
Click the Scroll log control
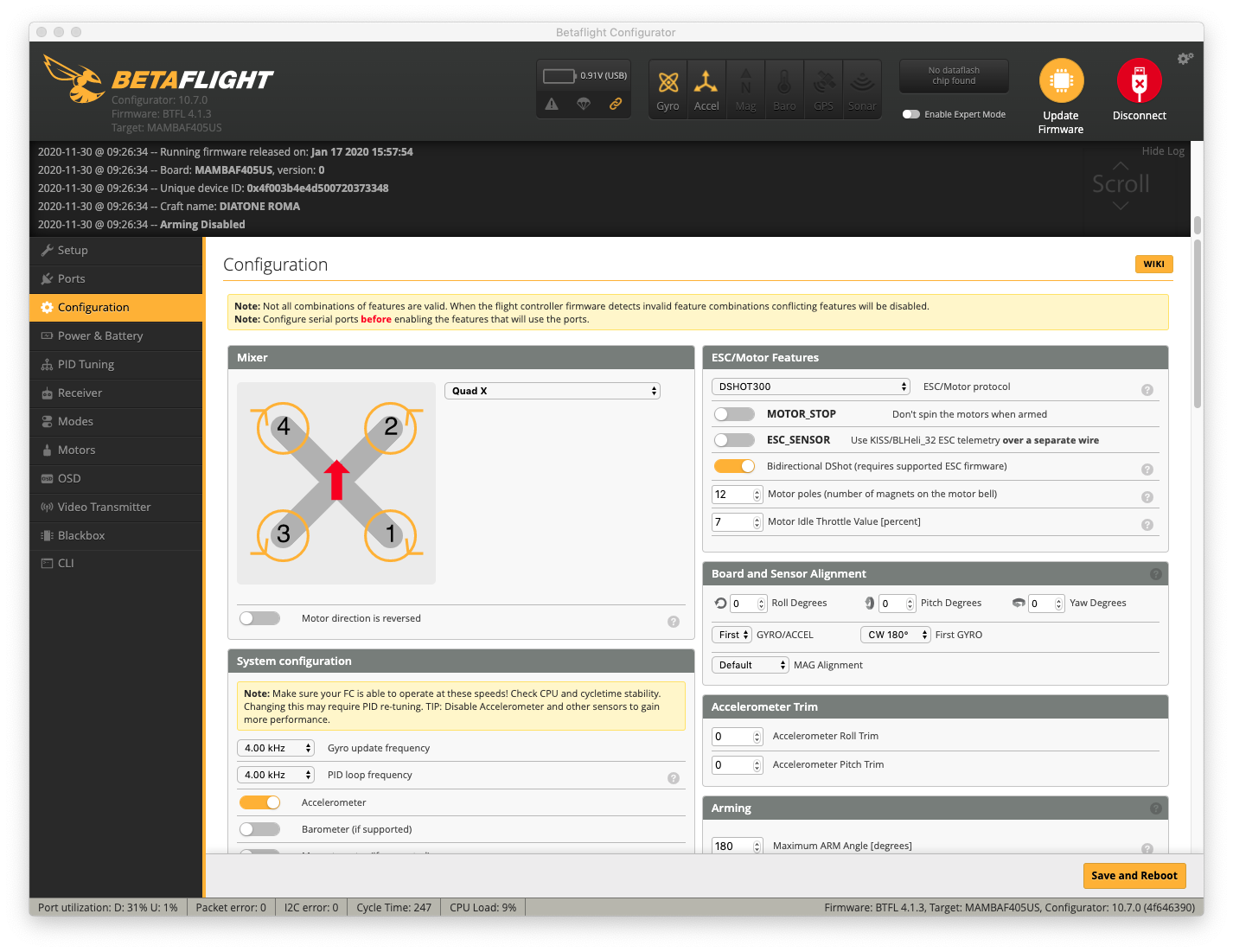1121,184
